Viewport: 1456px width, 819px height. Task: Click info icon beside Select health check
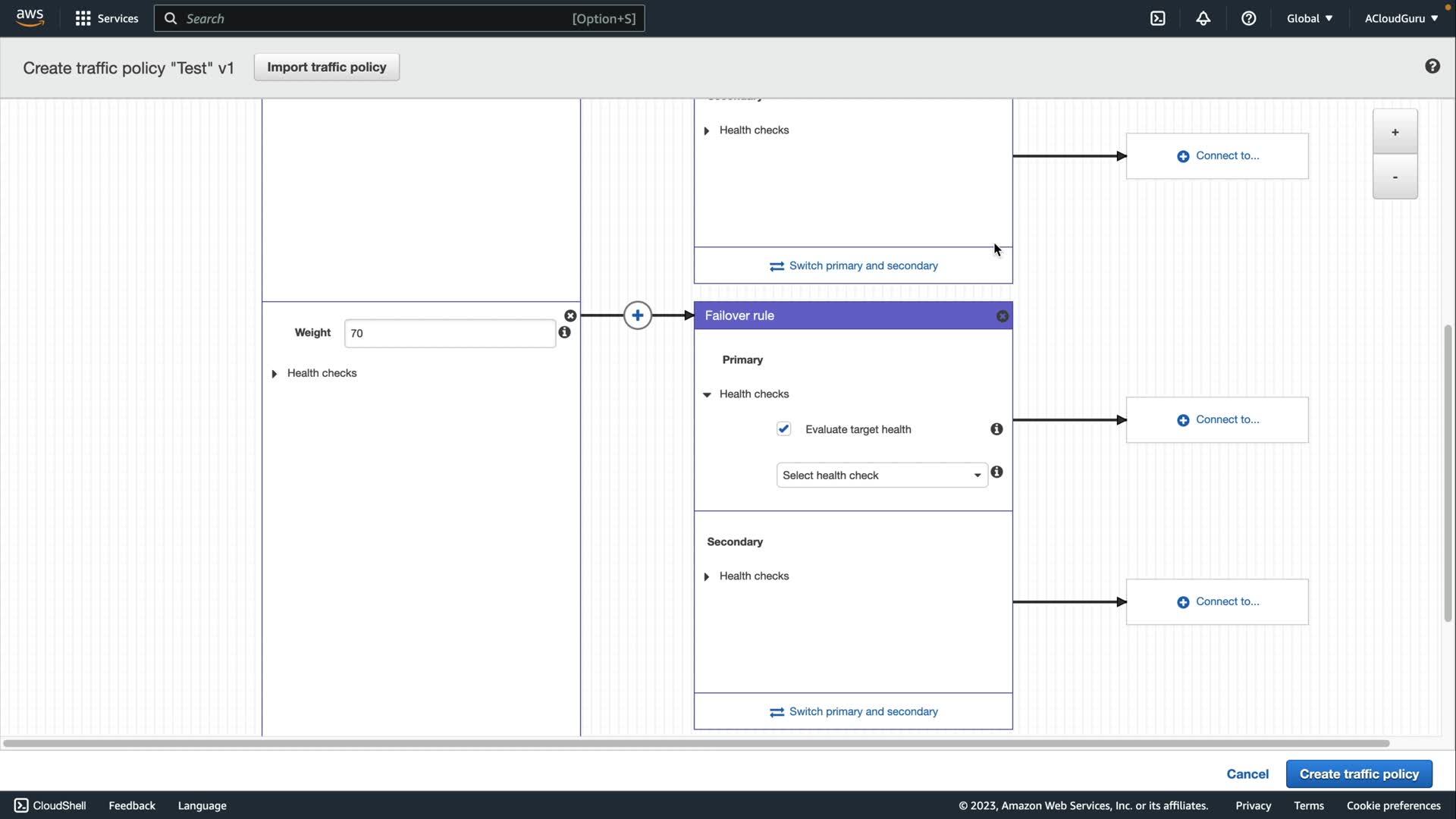point(996,472)
